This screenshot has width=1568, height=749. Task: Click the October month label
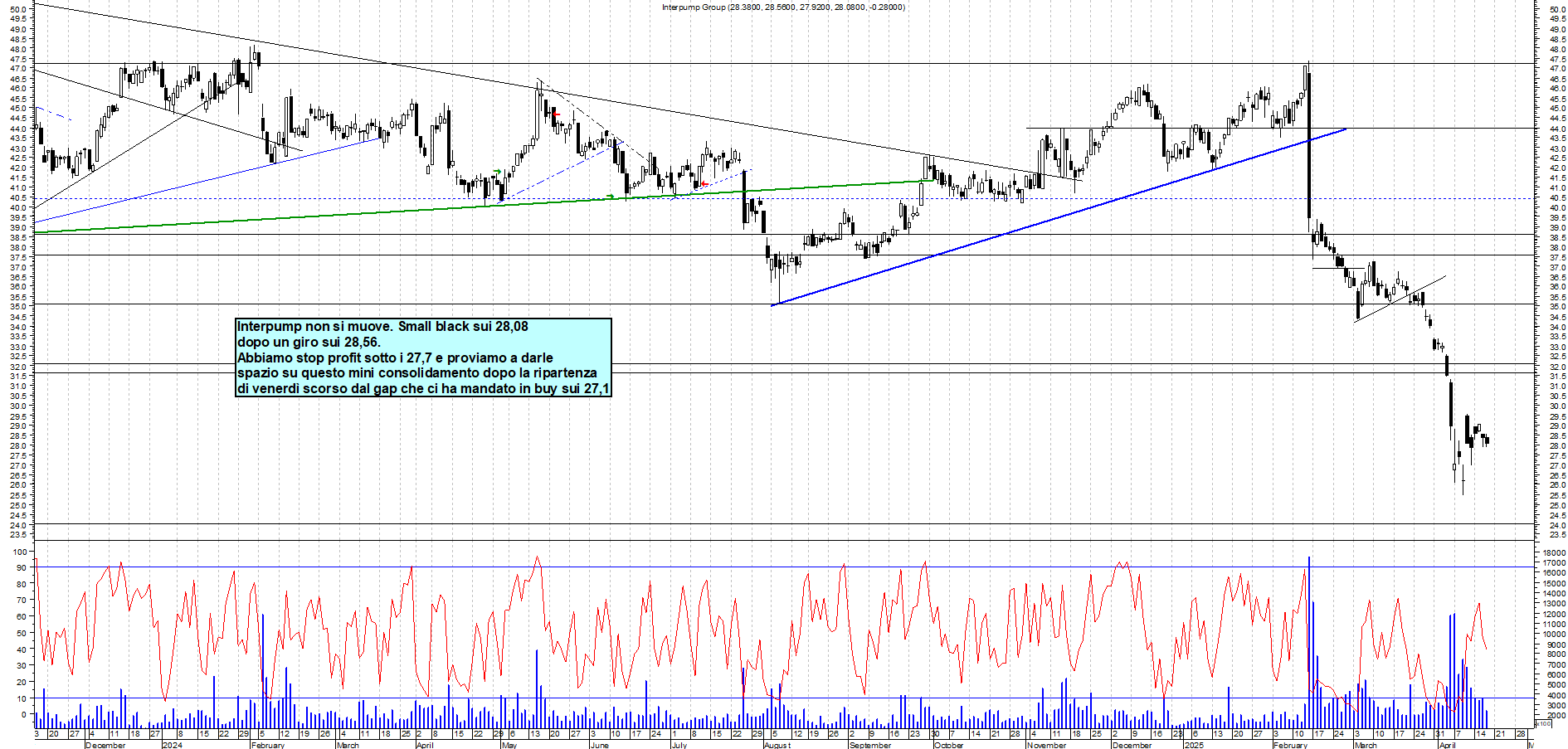tap(949, 745)
